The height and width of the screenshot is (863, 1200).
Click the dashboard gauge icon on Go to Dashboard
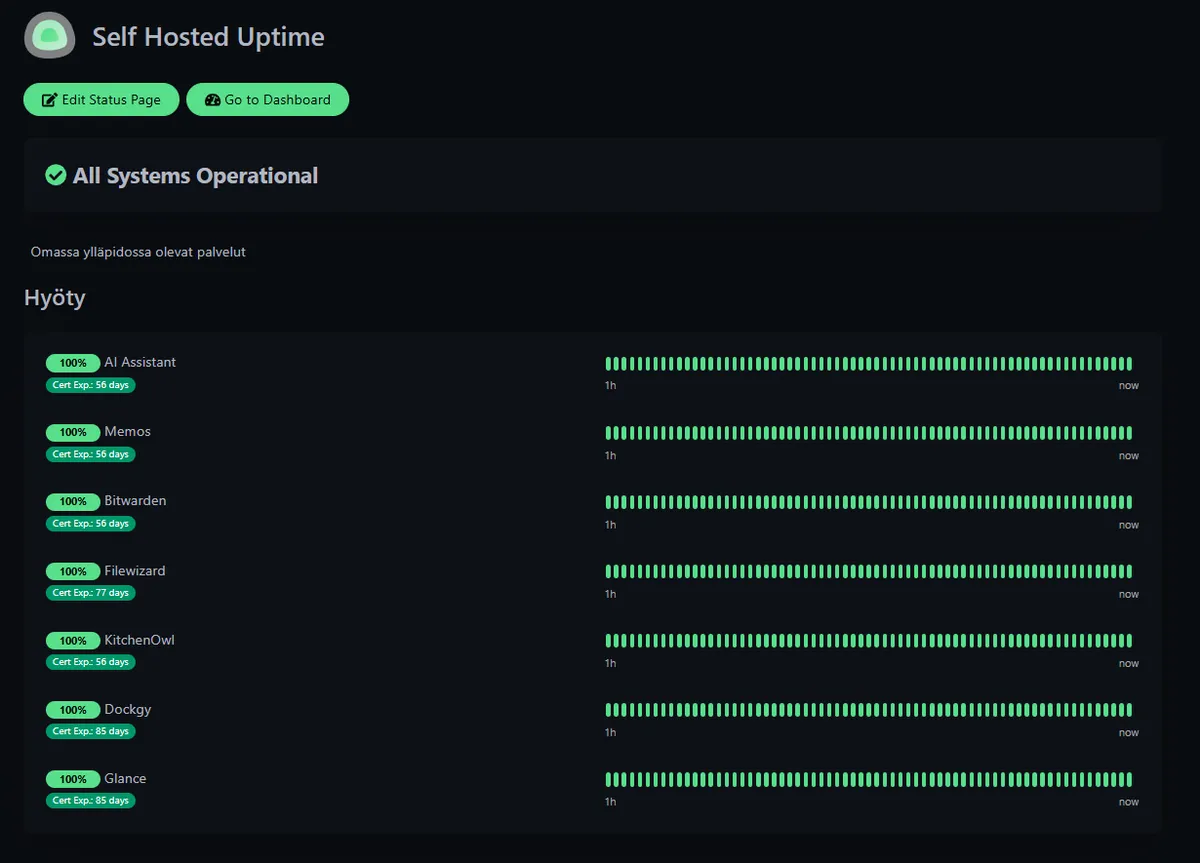click(x=213, y=99)
